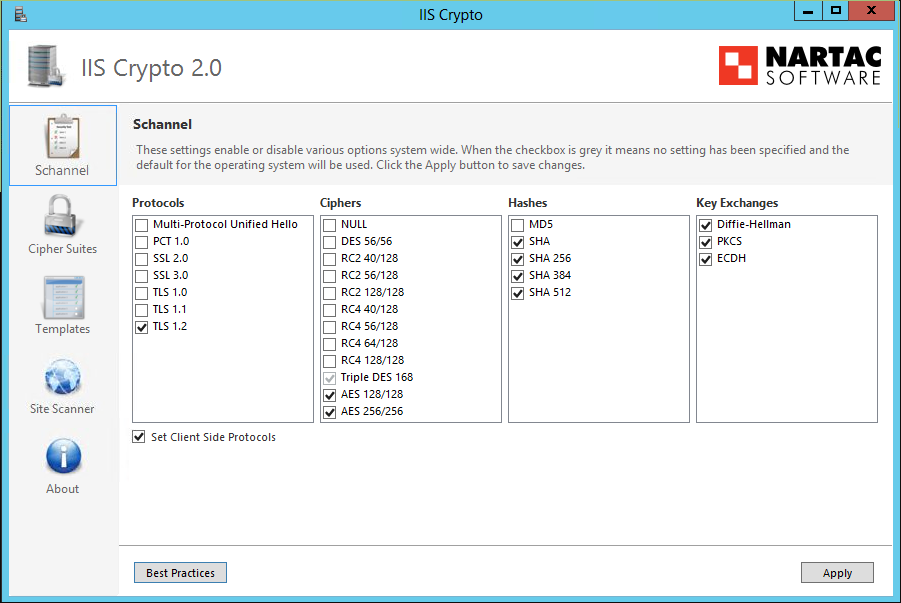This screenshot has height=603, width=901.
Task: Toggle the RC2 56/128 cipher checkbox
Action: (x=329, y=276)
